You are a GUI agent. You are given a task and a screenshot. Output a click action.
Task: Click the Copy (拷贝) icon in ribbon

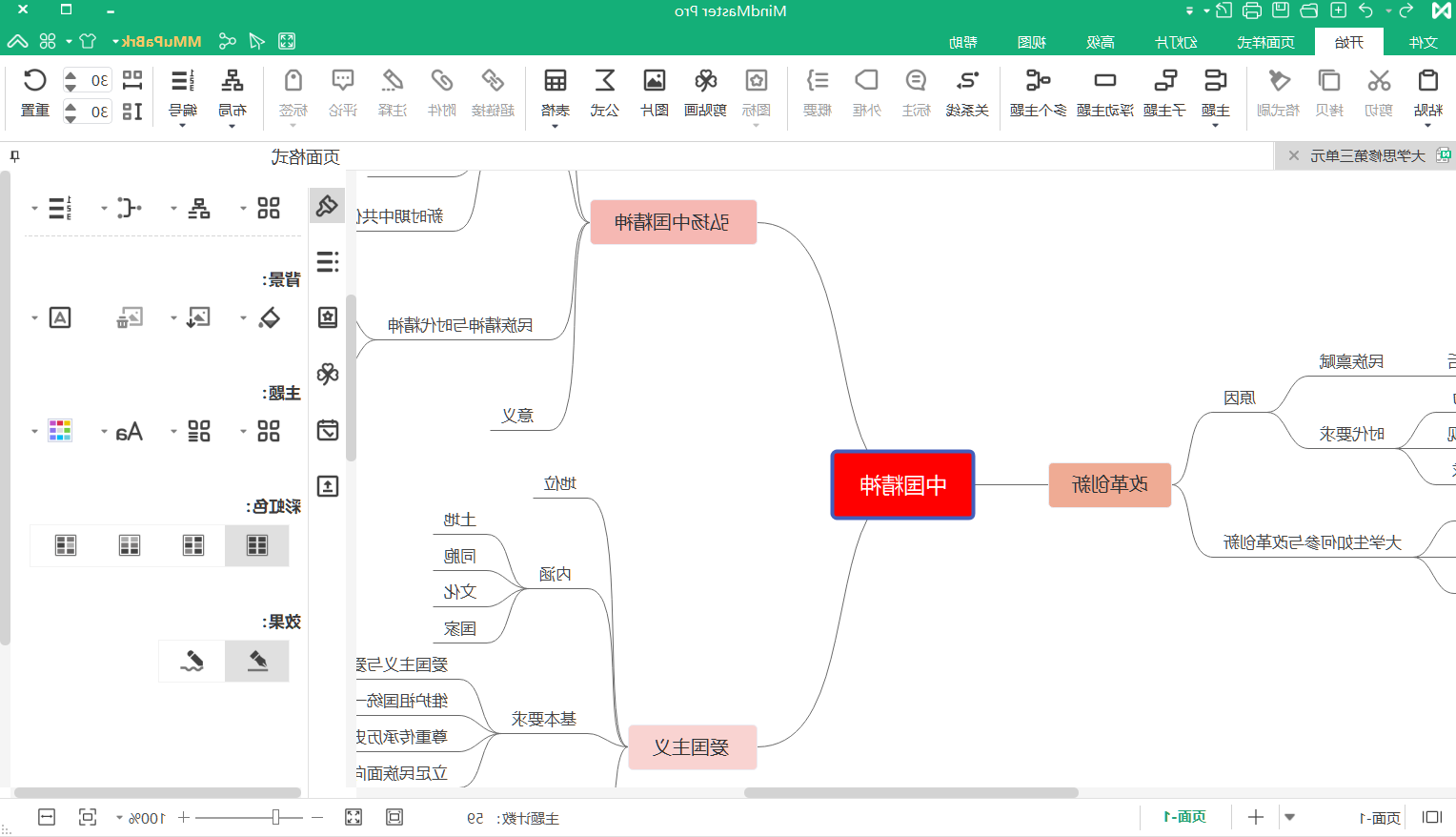1328,81
